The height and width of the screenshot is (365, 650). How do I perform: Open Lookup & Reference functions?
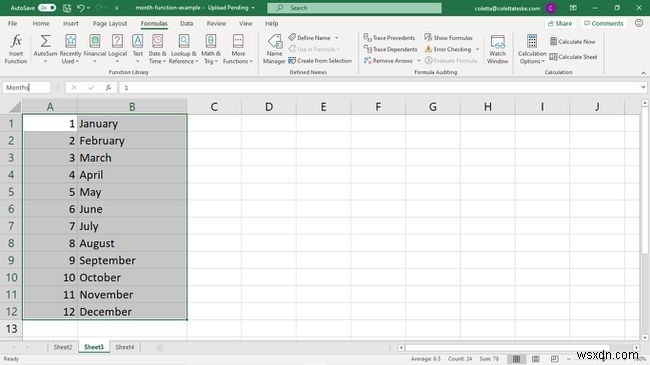[184, 49]
